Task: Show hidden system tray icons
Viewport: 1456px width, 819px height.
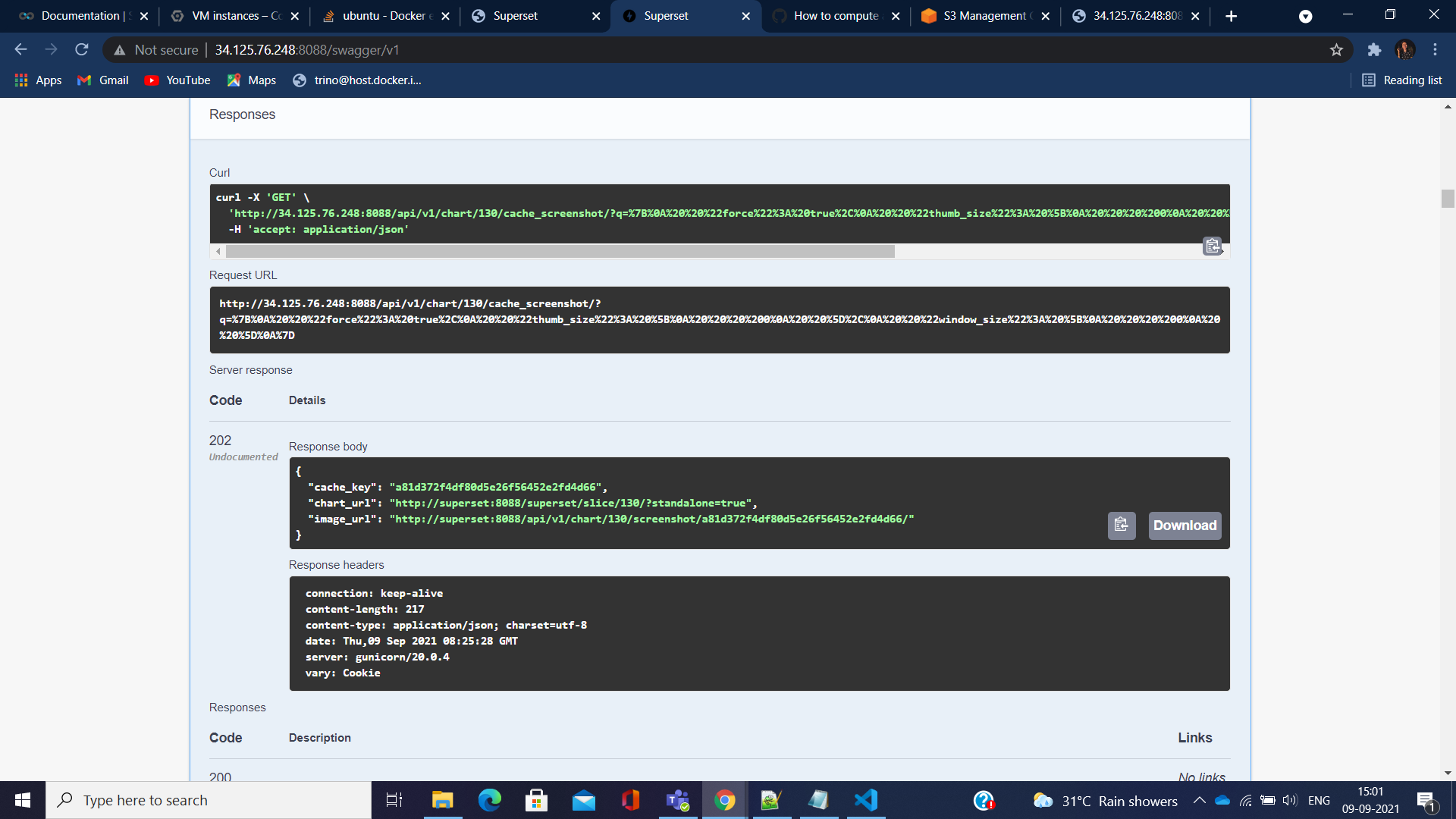Action: 1199,800
